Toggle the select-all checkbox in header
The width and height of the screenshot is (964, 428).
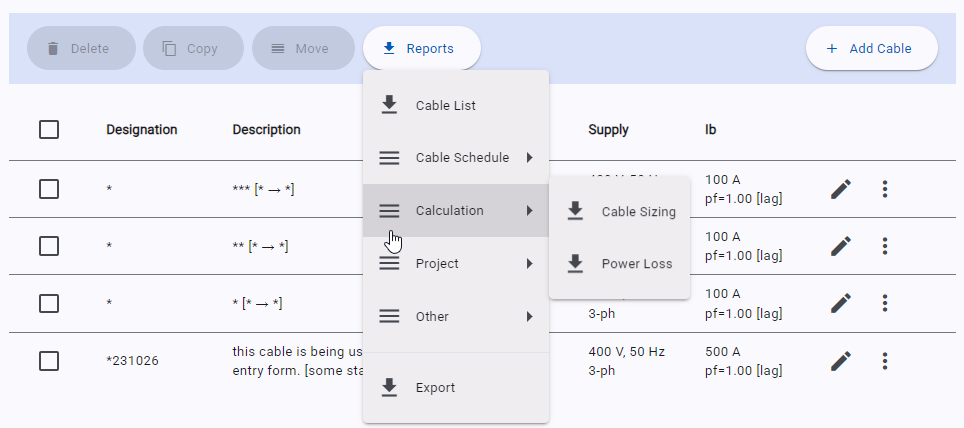click(49, 130)
